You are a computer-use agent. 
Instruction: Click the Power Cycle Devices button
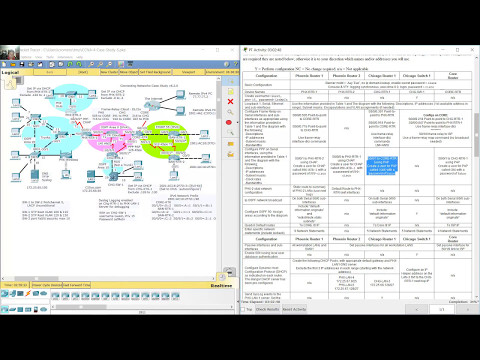(x=47, y=285)
